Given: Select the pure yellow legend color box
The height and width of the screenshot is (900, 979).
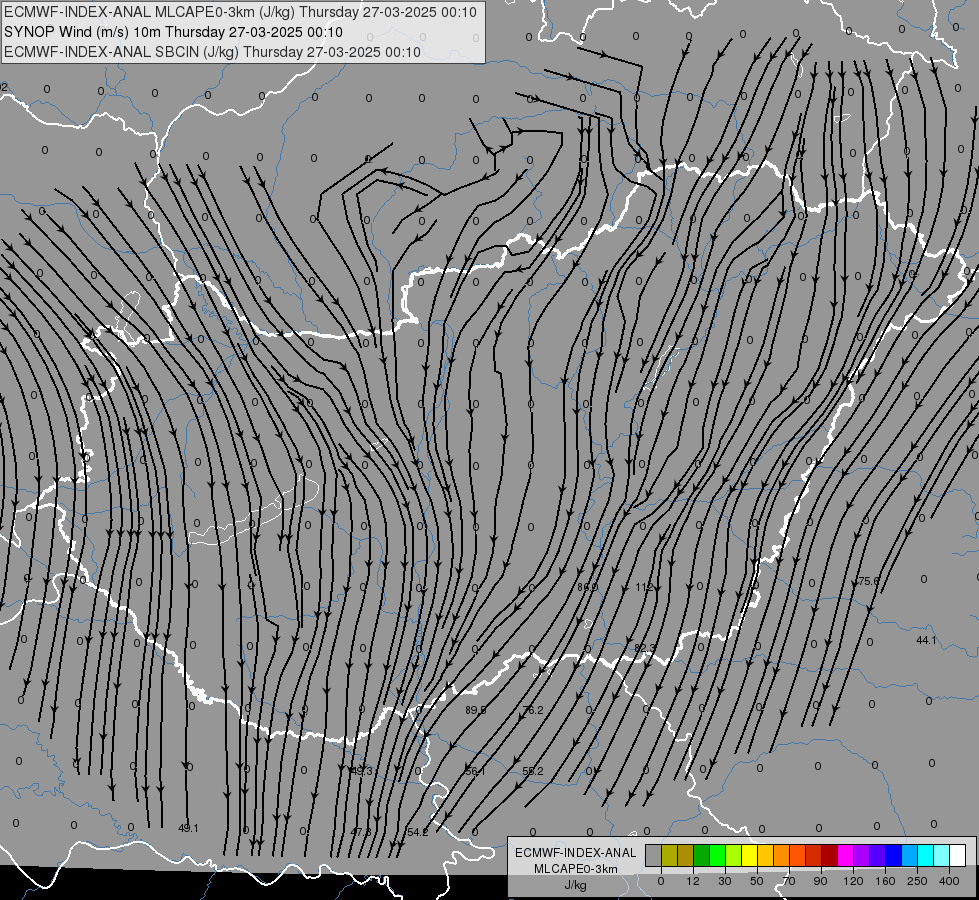Looking at the screenshot, I should (749, 855).
